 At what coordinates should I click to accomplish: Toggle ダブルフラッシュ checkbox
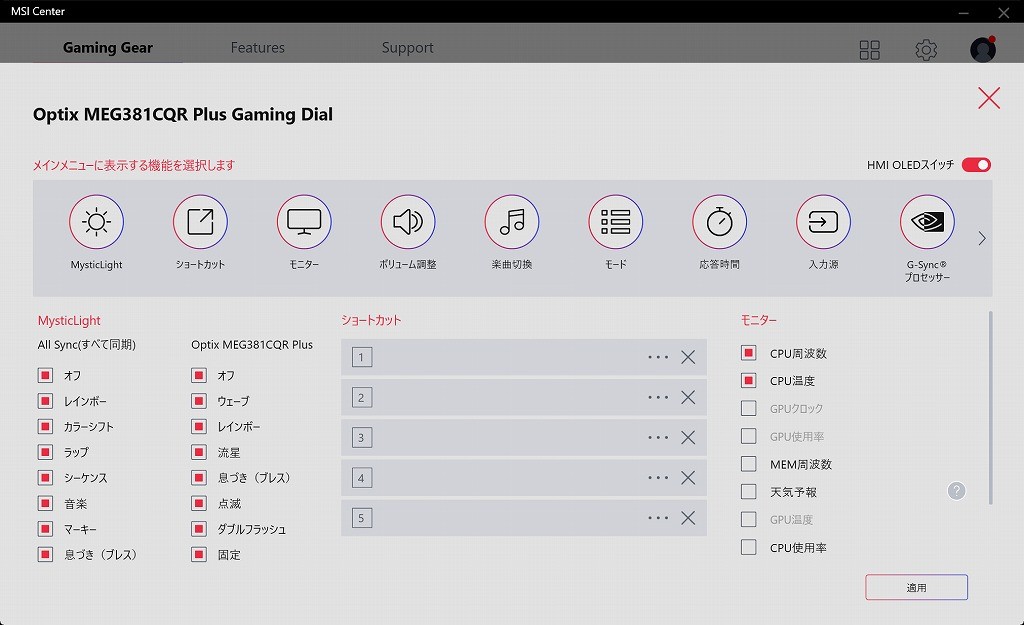199,529
